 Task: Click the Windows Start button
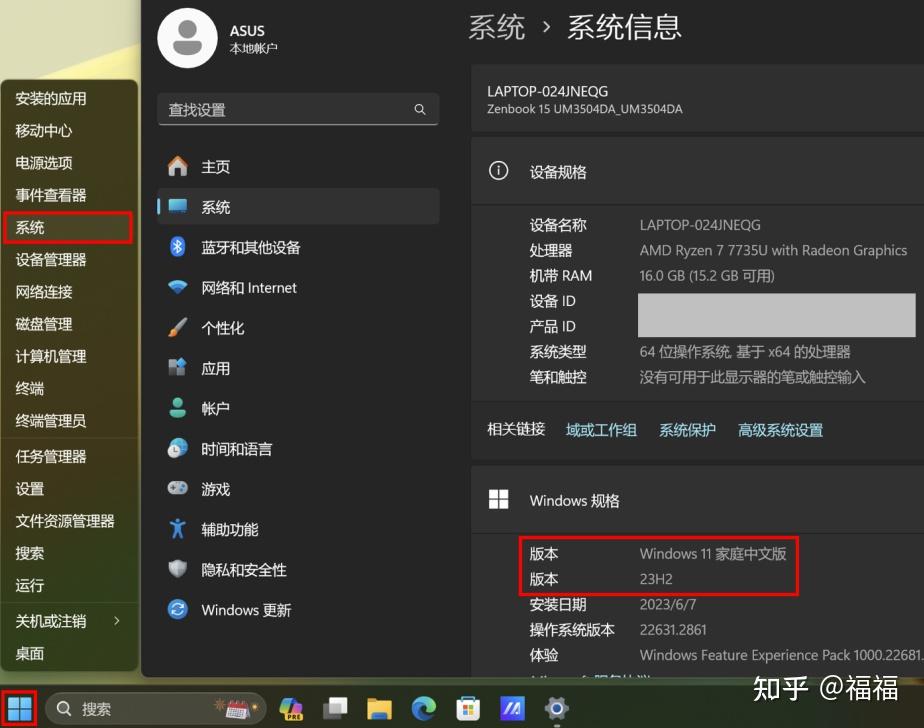tap(18, 709)
